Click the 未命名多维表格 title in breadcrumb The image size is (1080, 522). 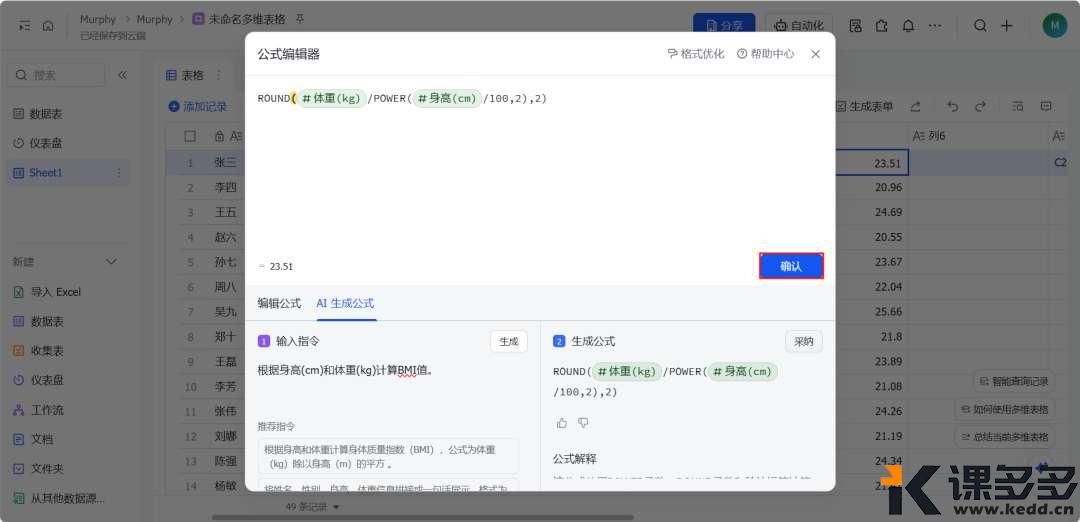pos(247,19)
